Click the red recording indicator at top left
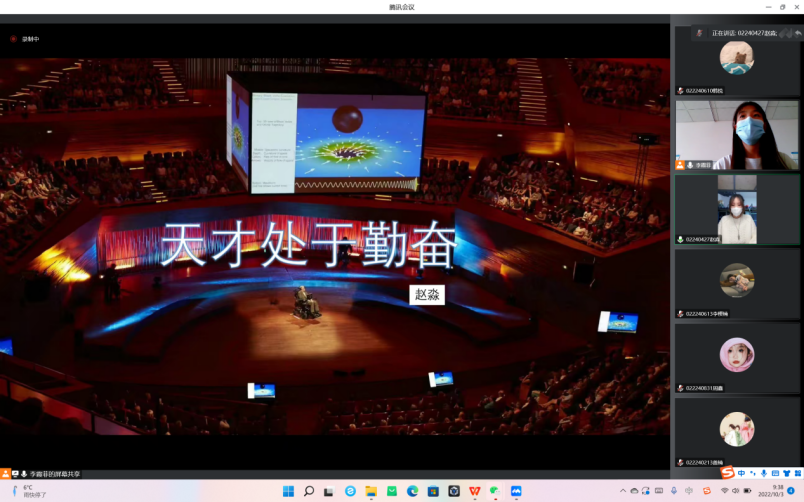The height and width of the screenshot is (502, 804). (x=14, y=39)
